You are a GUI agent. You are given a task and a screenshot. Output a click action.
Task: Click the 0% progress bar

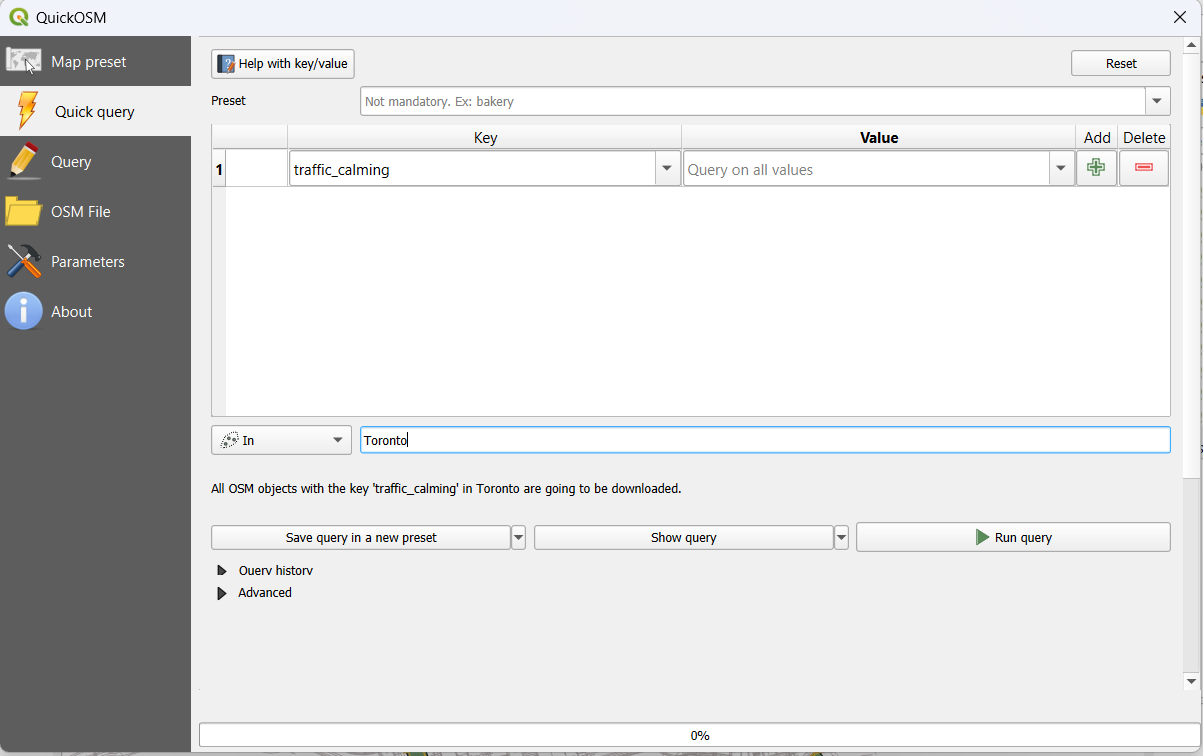[699, 735]
